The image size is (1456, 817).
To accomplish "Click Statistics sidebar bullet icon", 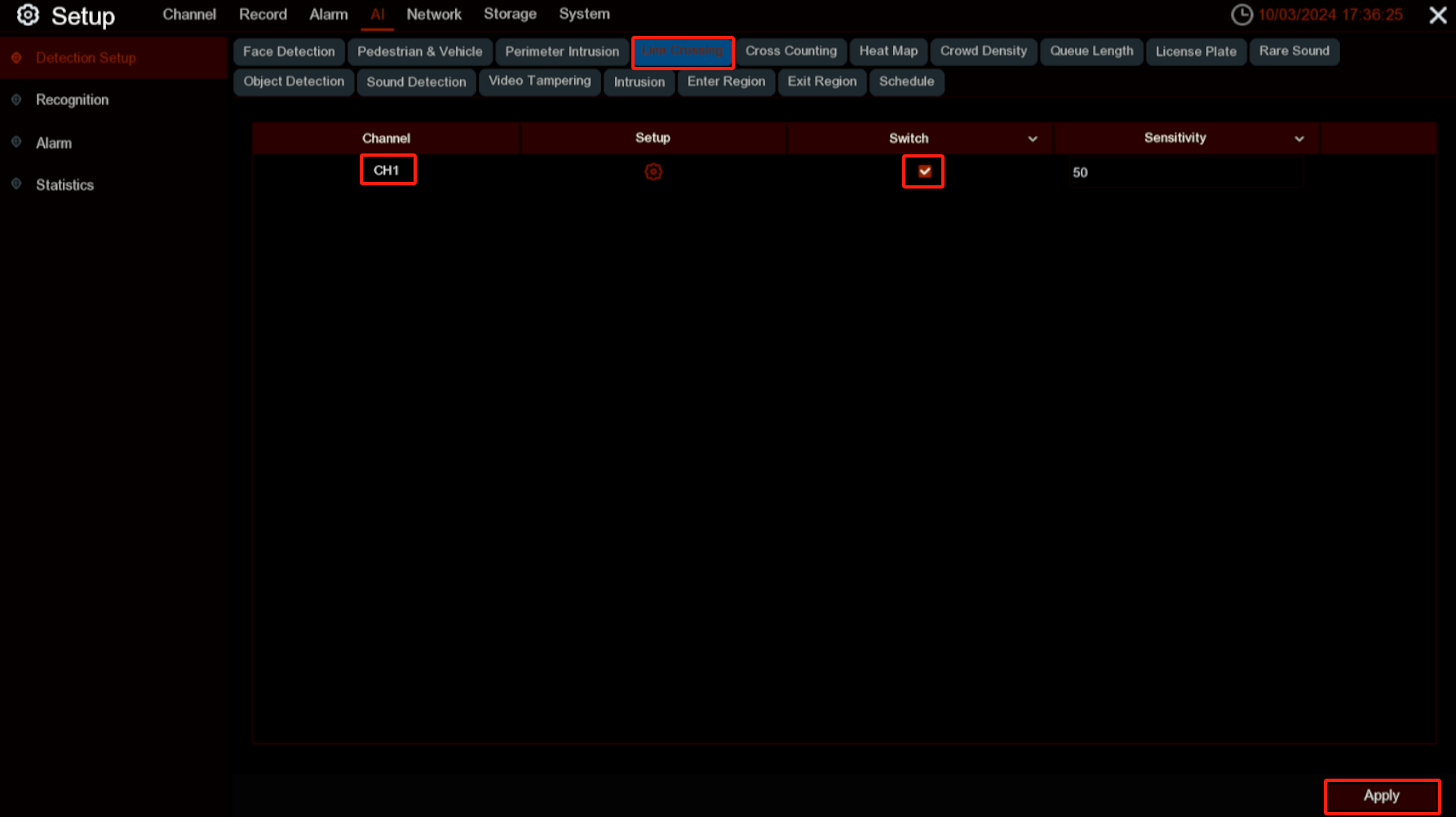I will coord(16,184).
